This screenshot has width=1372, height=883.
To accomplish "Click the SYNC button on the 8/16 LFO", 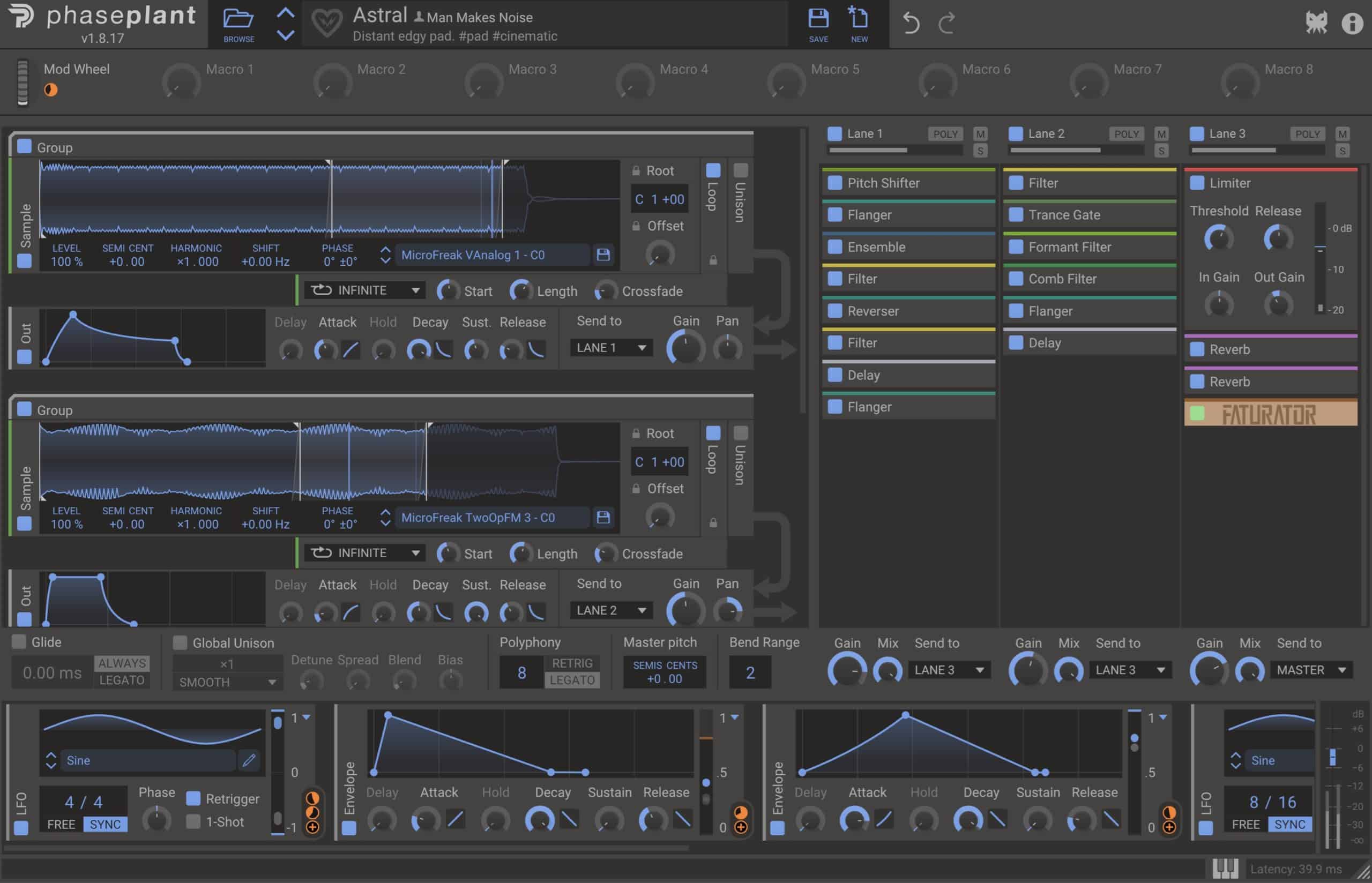I will tap(1289, 824).
